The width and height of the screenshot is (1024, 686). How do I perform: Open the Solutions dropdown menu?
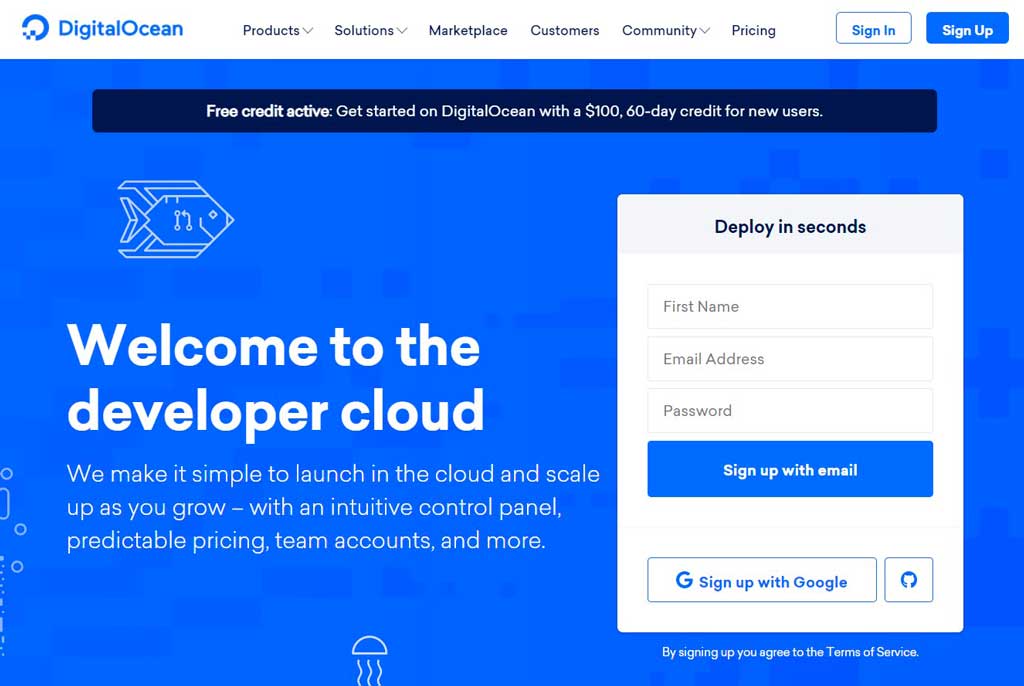pyautogui.click(x=370, y=31)
